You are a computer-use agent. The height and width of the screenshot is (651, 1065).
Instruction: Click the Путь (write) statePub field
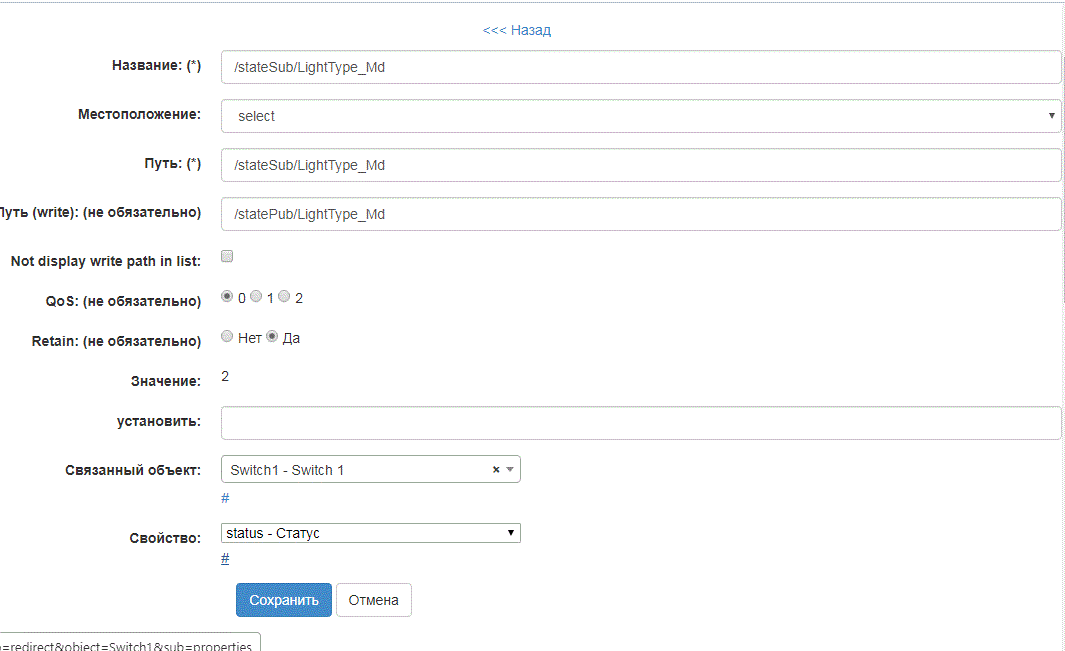tap(640, 214)
